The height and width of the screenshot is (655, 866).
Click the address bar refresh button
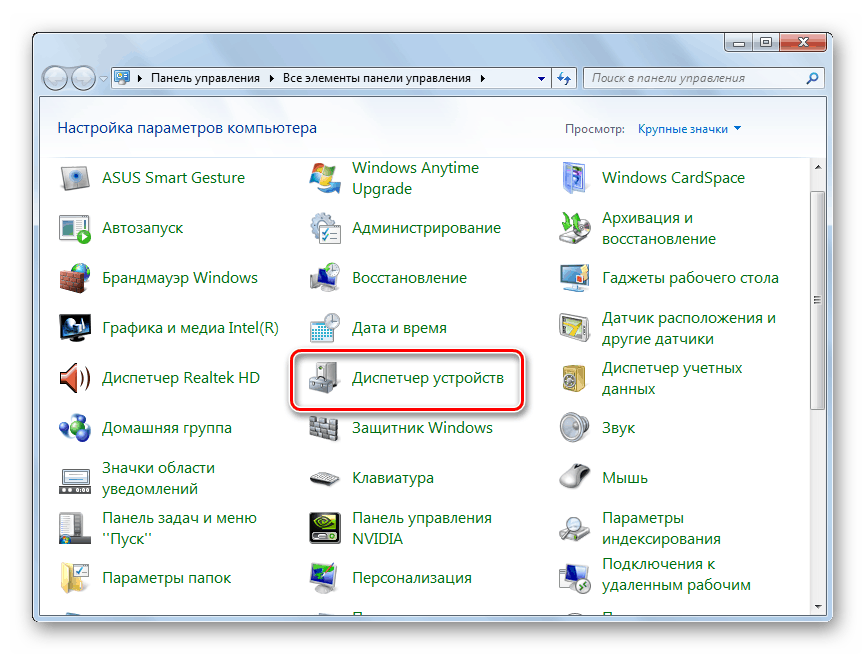564,78
